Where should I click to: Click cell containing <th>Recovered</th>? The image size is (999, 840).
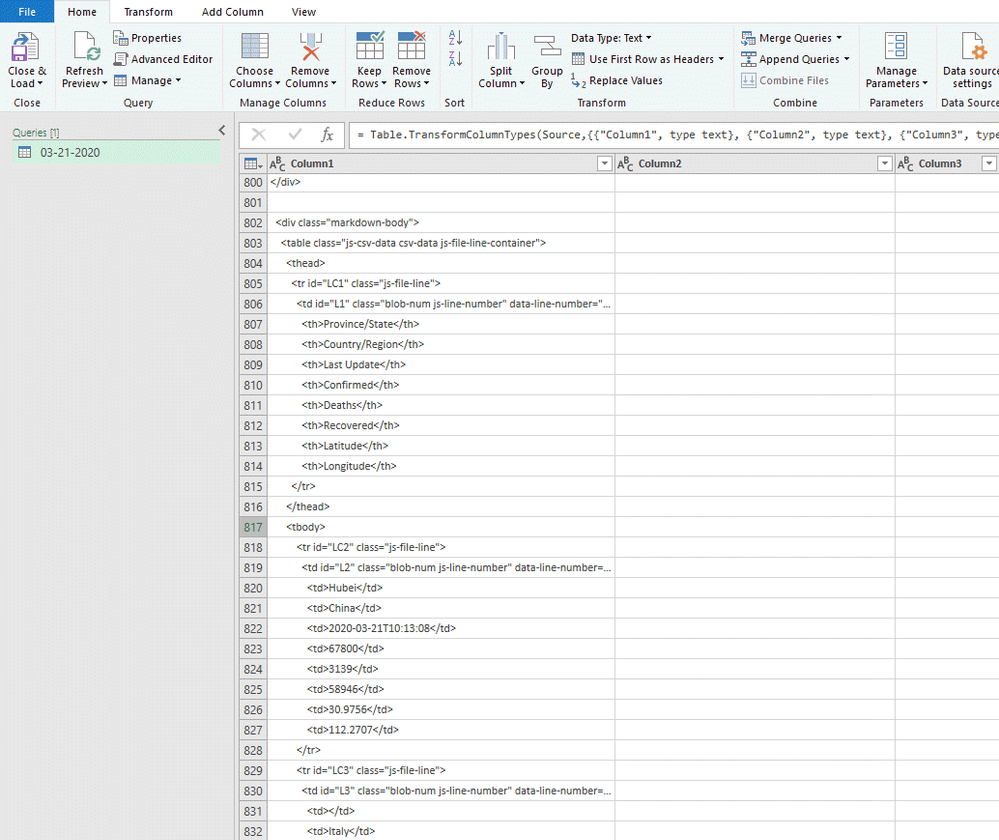point(441,426)
